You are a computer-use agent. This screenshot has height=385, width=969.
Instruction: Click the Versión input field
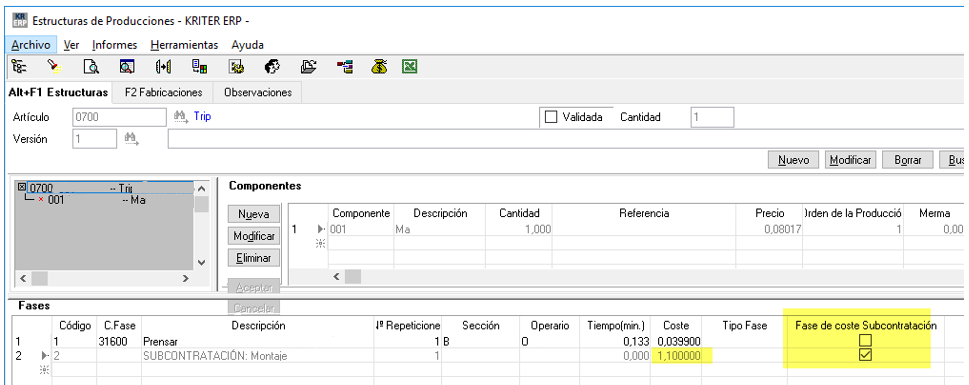[x=95, y=139]
